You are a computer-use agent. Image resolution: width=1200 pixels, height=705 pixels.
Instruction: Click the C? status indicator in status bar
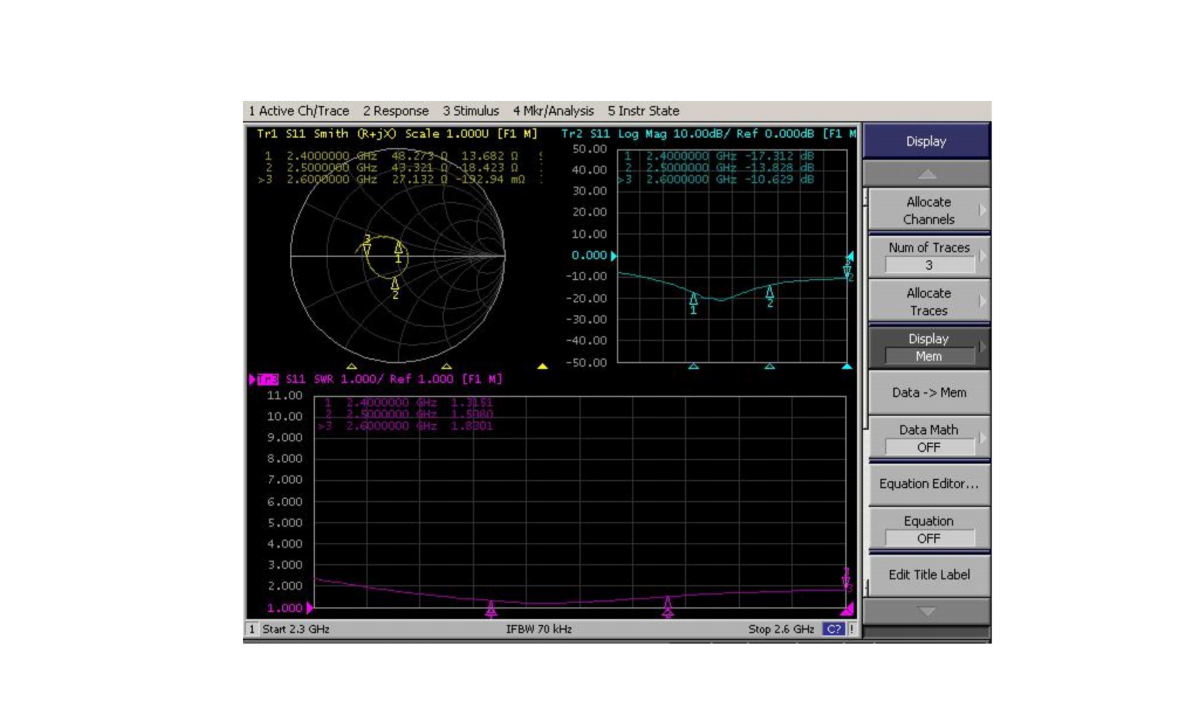tap(833, 629)
